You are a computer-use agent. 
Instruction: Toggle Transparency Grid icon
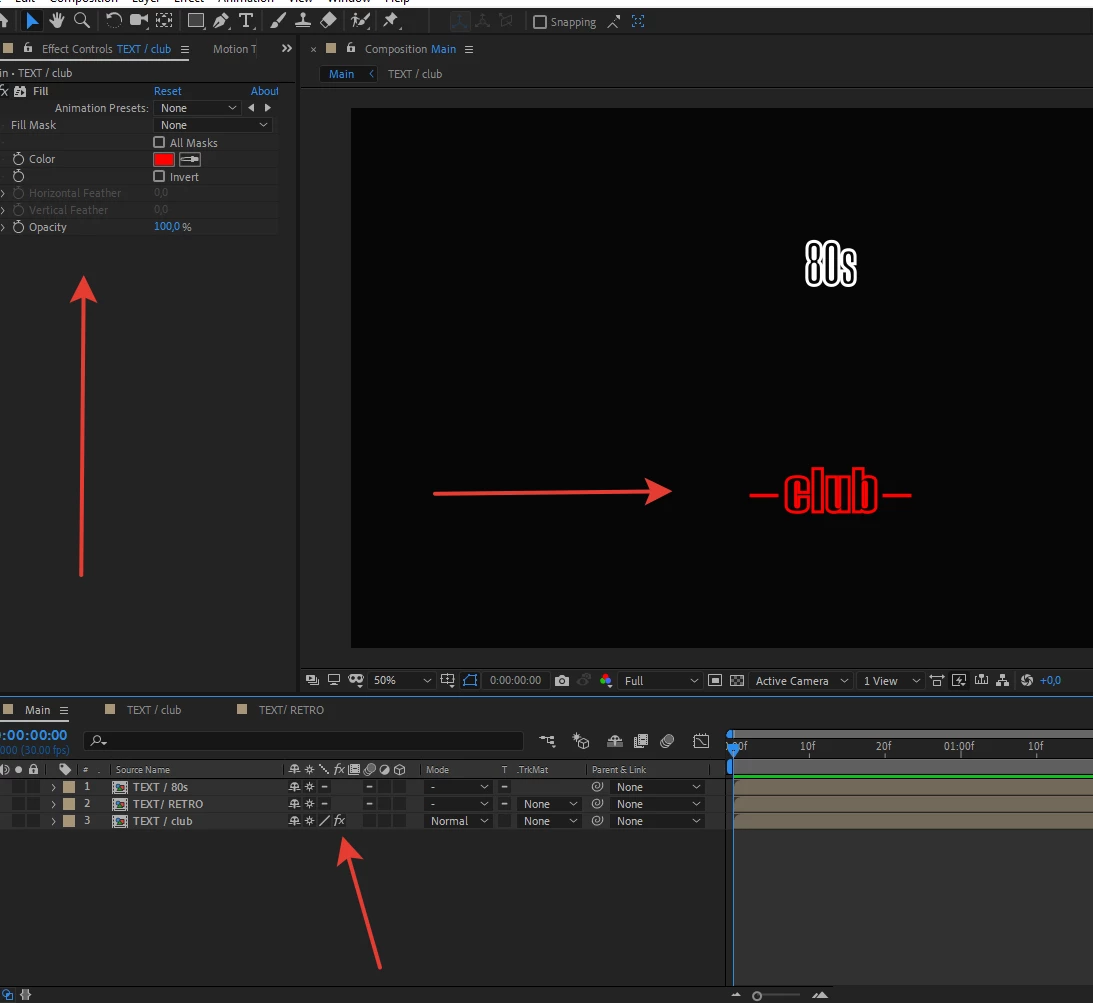pos(737,680)
